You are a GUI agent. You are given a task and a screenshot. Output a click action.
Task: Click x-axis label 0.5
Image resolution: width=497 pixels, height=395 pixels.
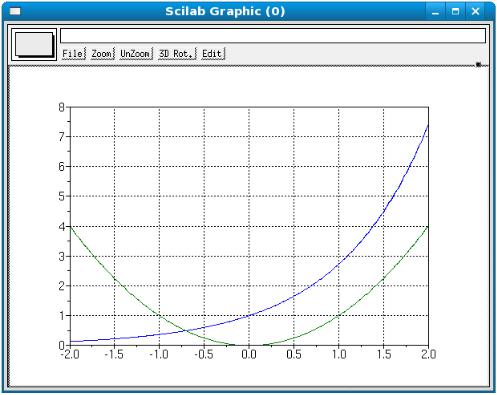(x=294, y=354)
